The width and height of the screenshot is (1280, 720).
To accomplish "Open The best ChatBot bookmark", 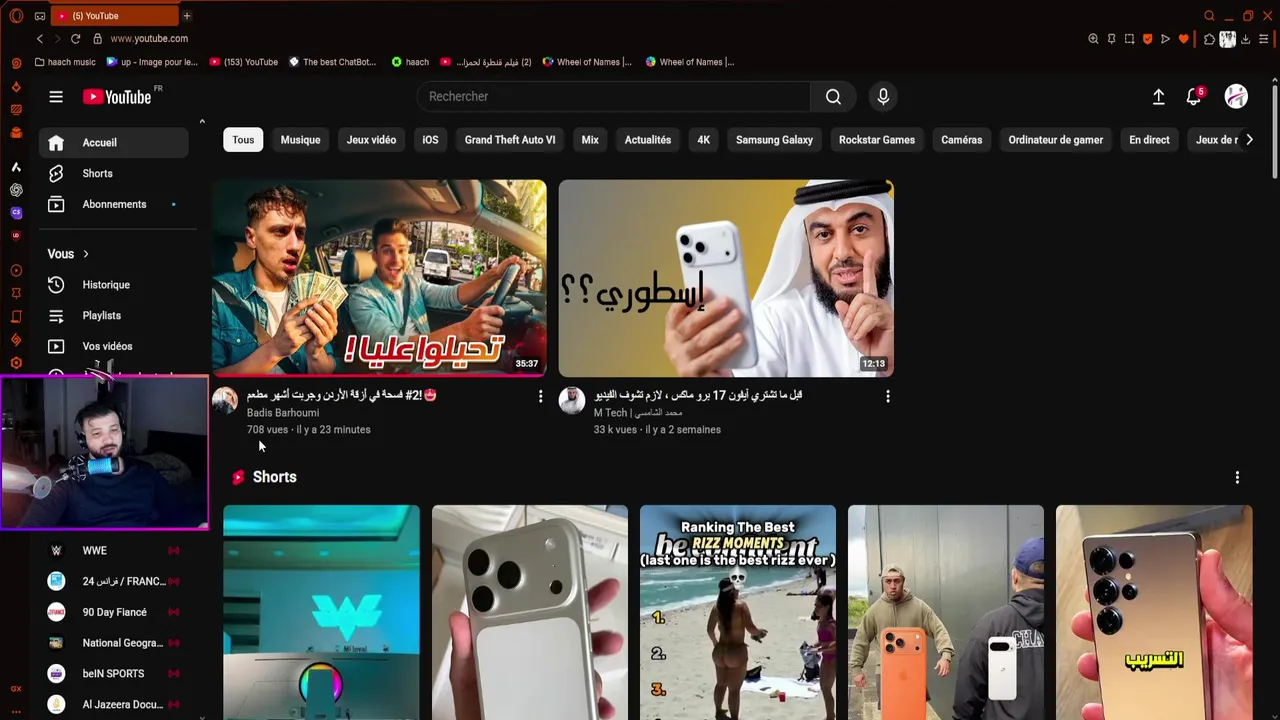I will [333, 62].
